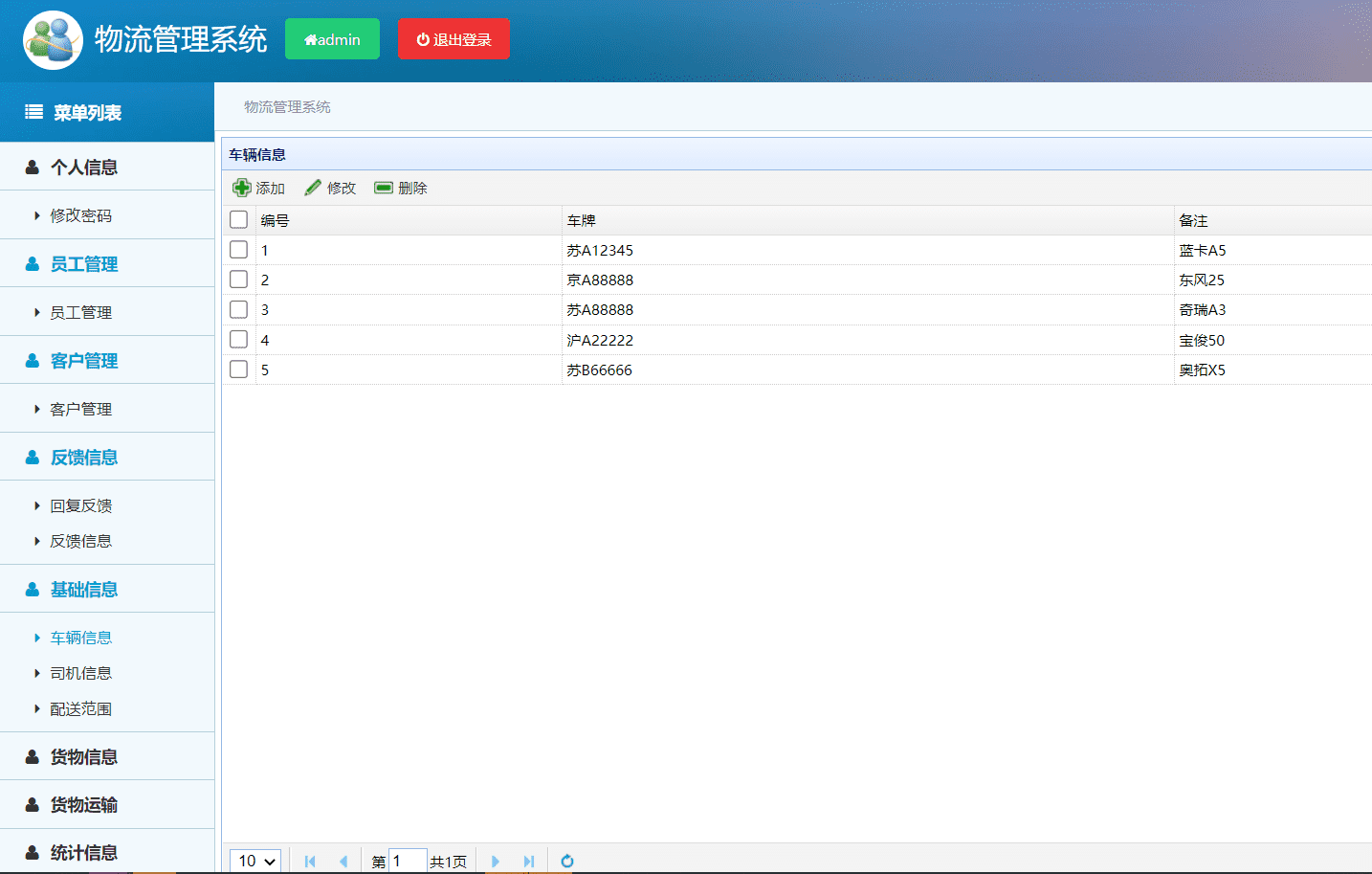Screen dimensions: 1372x874
Task: Click user icon beside 基础信息
Action: pyautogui.click(x=33, y=590)
